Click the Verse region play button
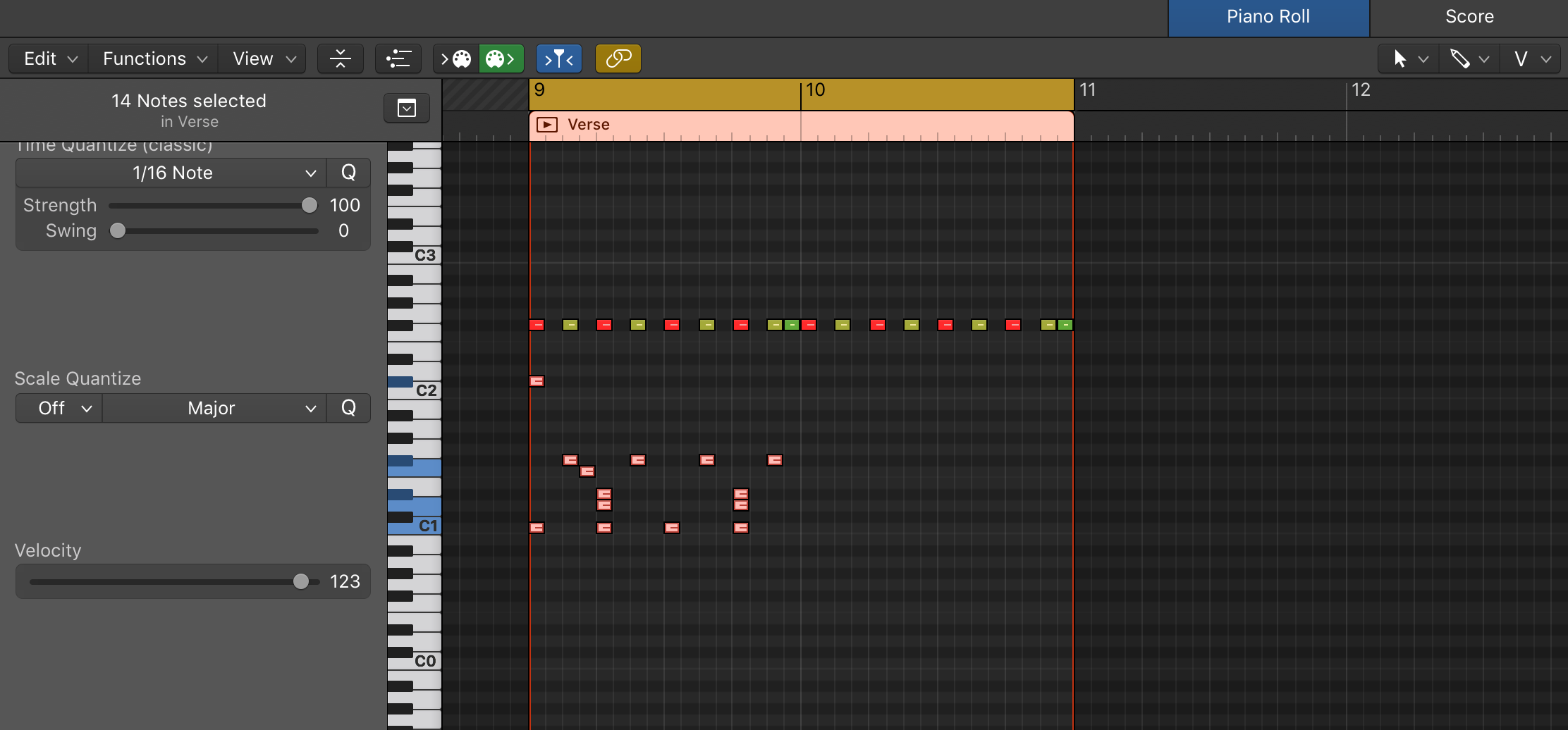Image resolution: width=1568 pixels, height=730 pixels. [546, 125]
